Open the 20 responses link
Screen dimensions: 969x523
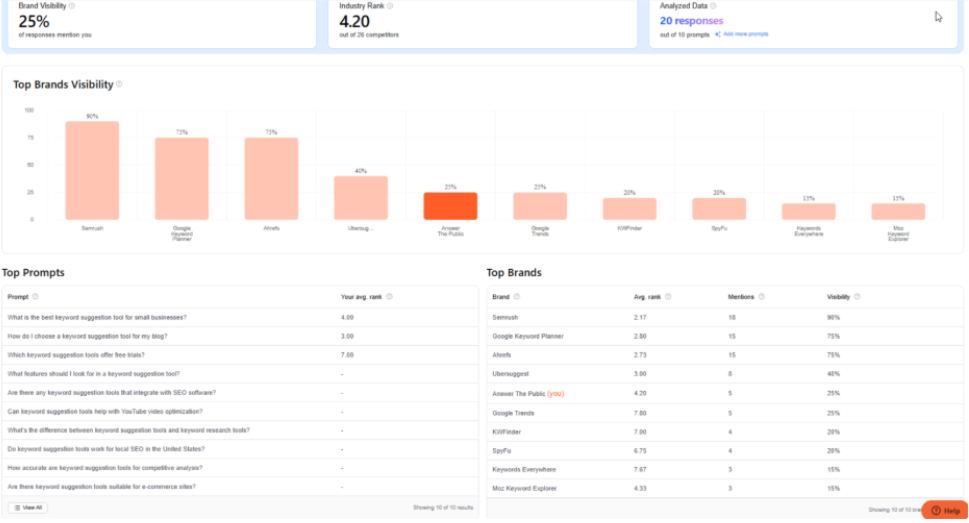click(691, 21)
